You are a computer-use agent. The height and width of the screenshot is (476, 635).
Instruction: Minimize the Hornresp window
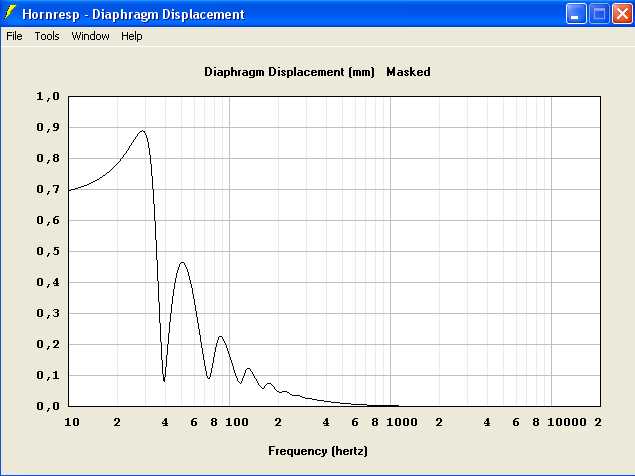[575, 14]
